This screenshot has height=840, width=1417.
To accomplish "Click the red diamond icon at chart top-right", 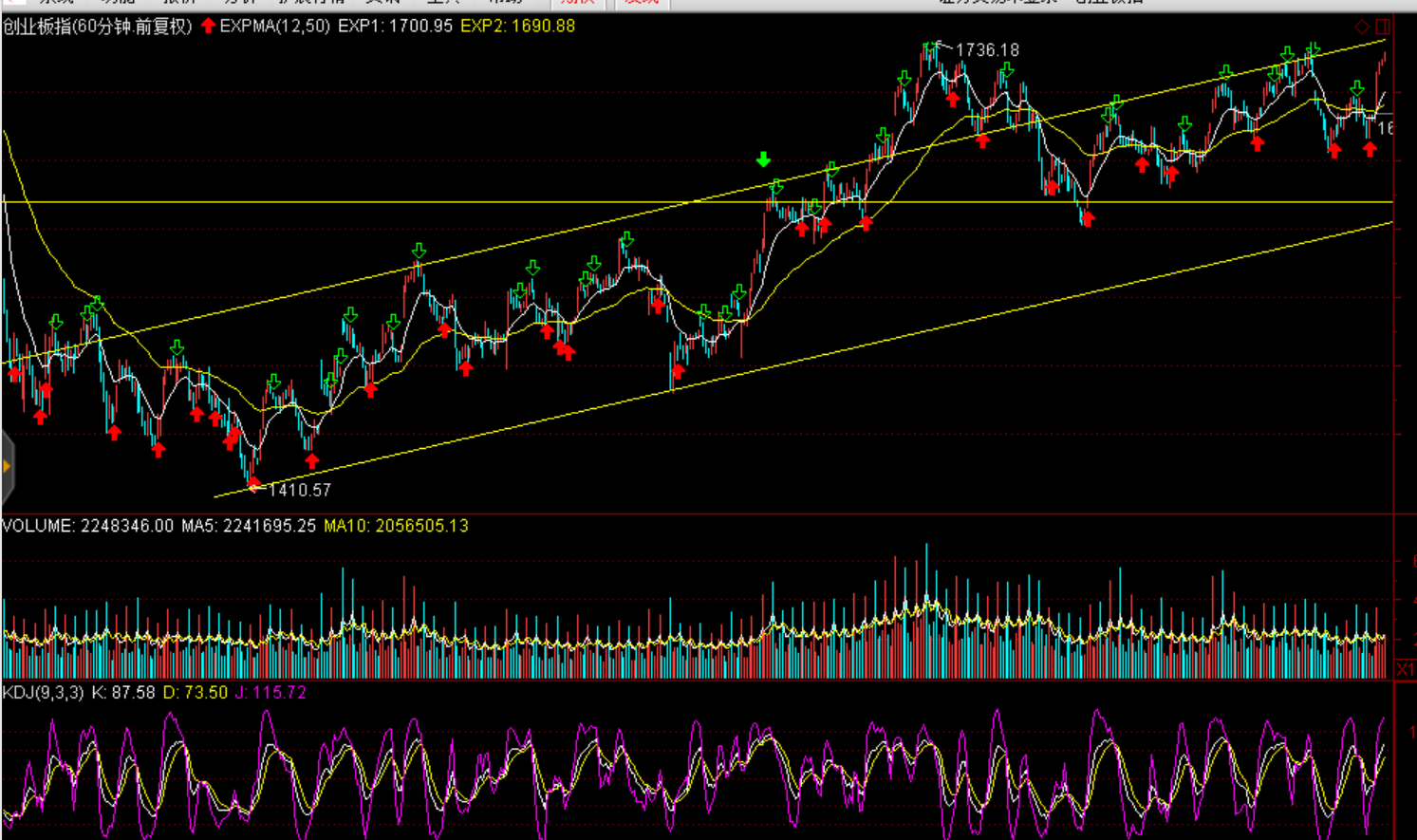I will (1362, 27).
